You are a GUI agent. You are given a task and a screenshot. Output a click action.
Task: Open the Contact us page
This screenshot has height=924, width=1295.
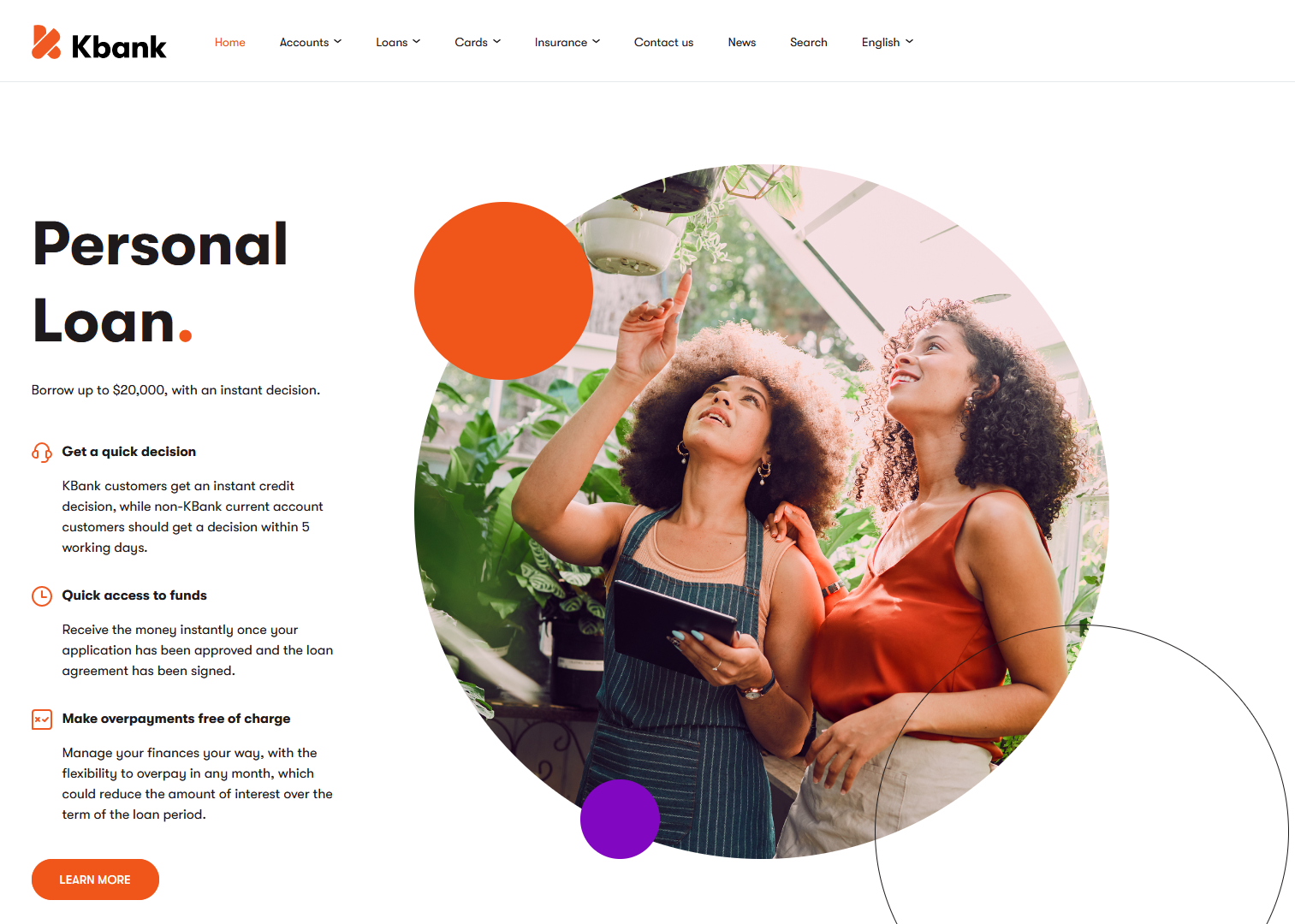(x=663, y=42)
